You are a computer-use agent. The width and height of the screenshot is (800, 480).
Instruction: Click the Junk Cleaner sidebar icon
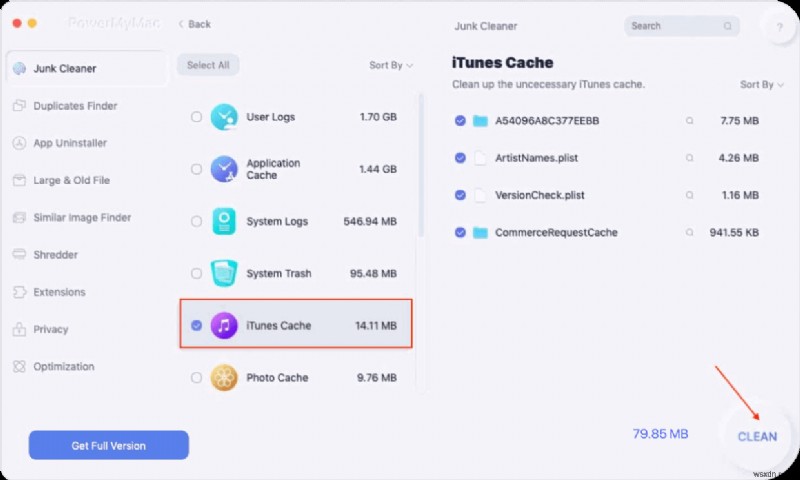[19, 68]
